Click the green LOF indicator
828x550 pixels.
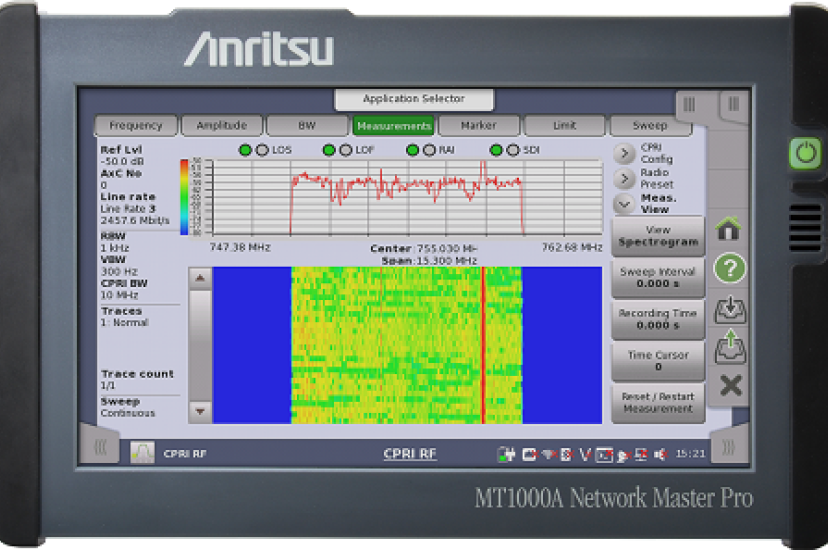tap(329, 150)
